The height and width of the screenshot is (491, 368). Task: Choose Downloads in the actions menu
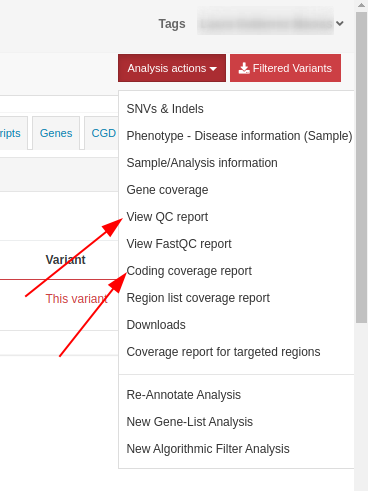point(156,325)
